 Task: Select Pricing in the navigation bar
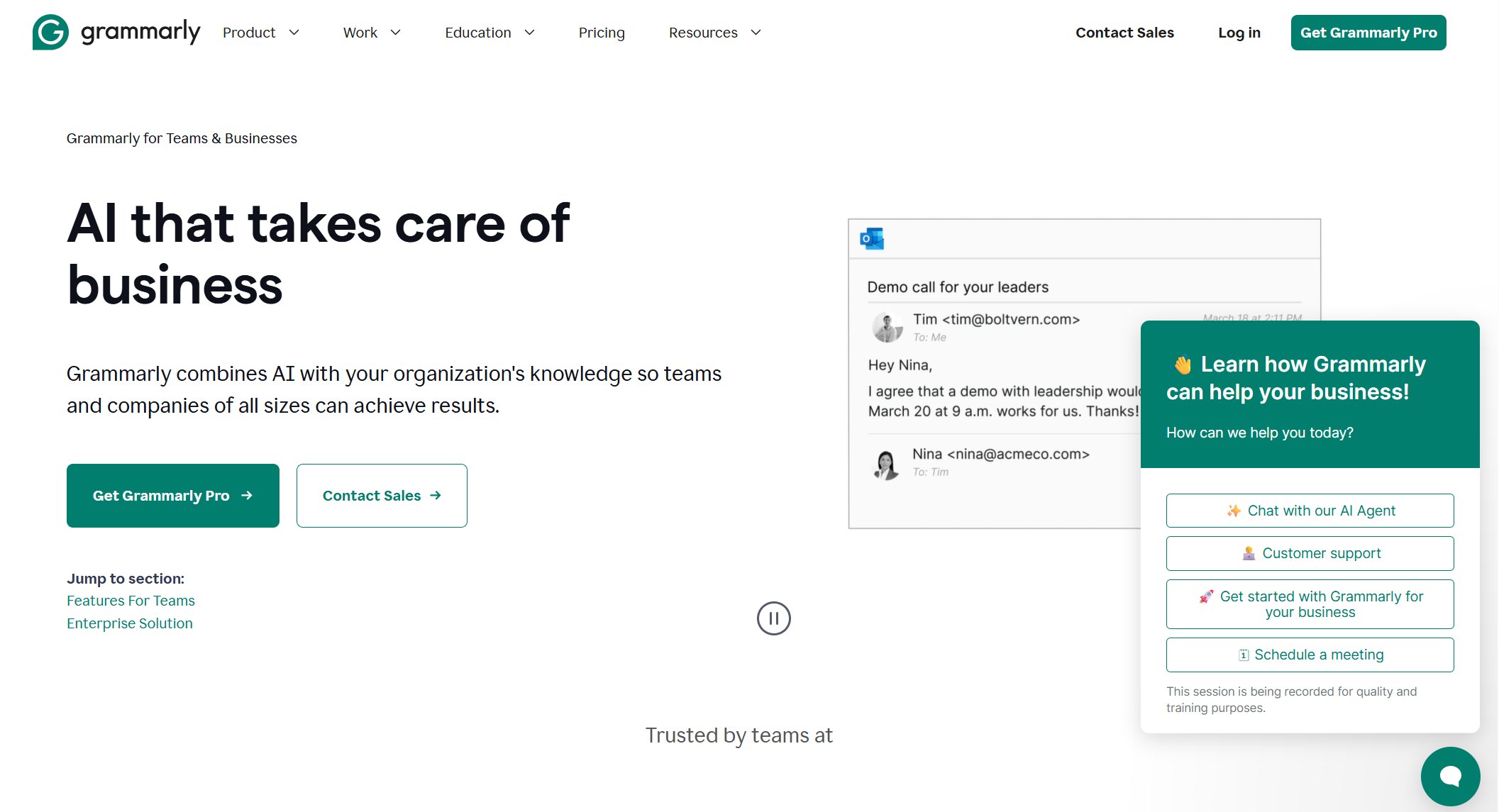pyautogui.click(x=601, y=32)
